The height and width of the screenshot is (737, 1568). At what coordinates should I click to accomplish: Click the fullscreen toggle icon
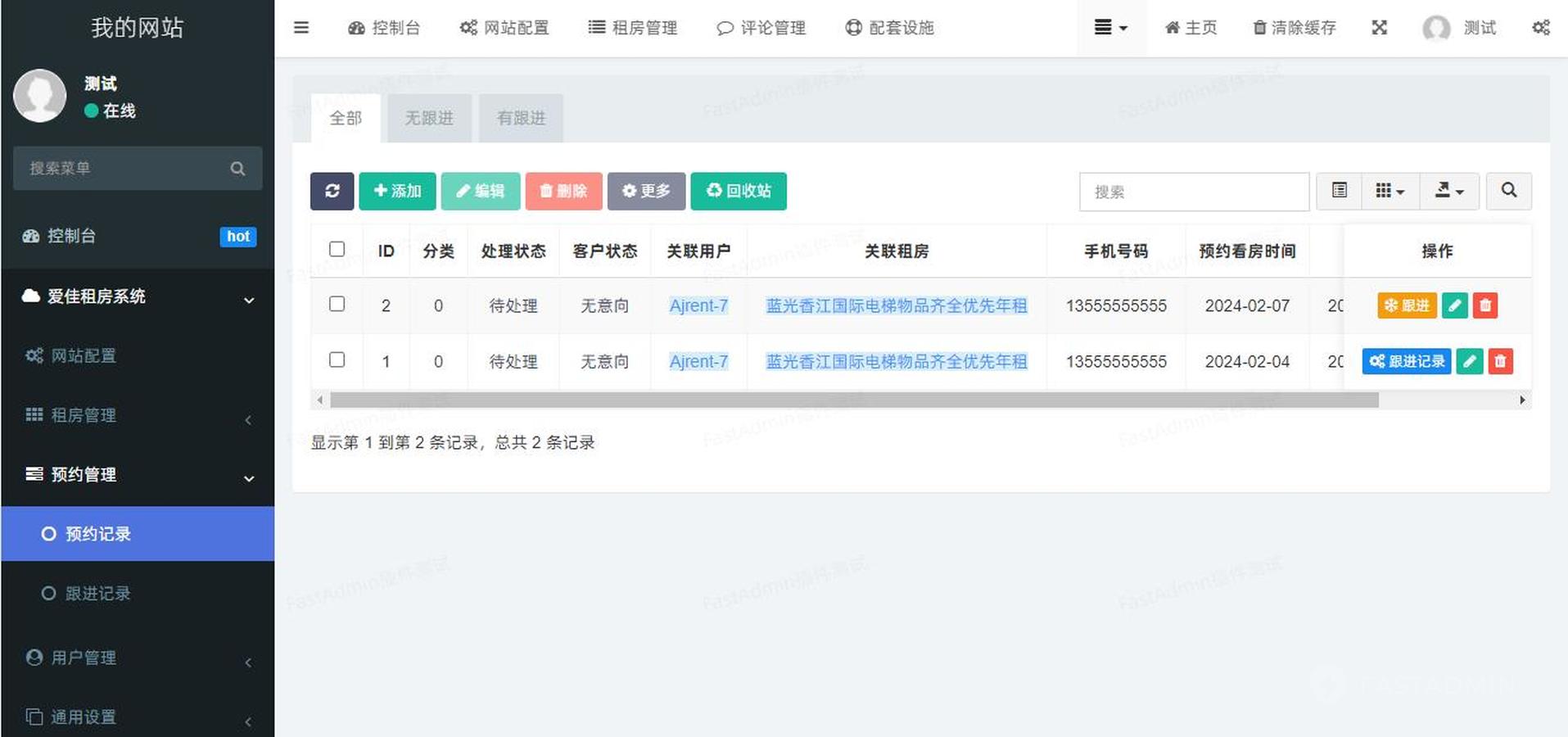(1380, 28)
